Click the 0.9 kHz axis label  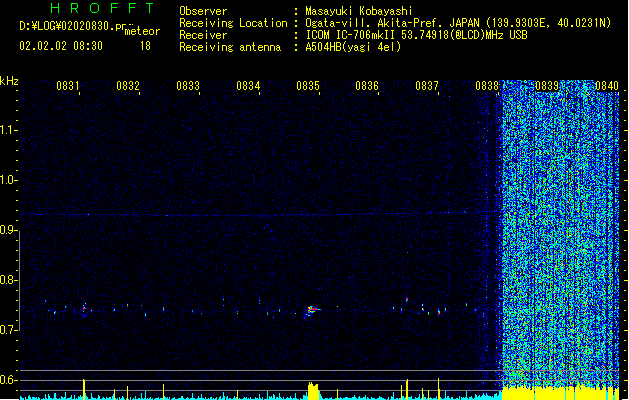pos(8,230)
